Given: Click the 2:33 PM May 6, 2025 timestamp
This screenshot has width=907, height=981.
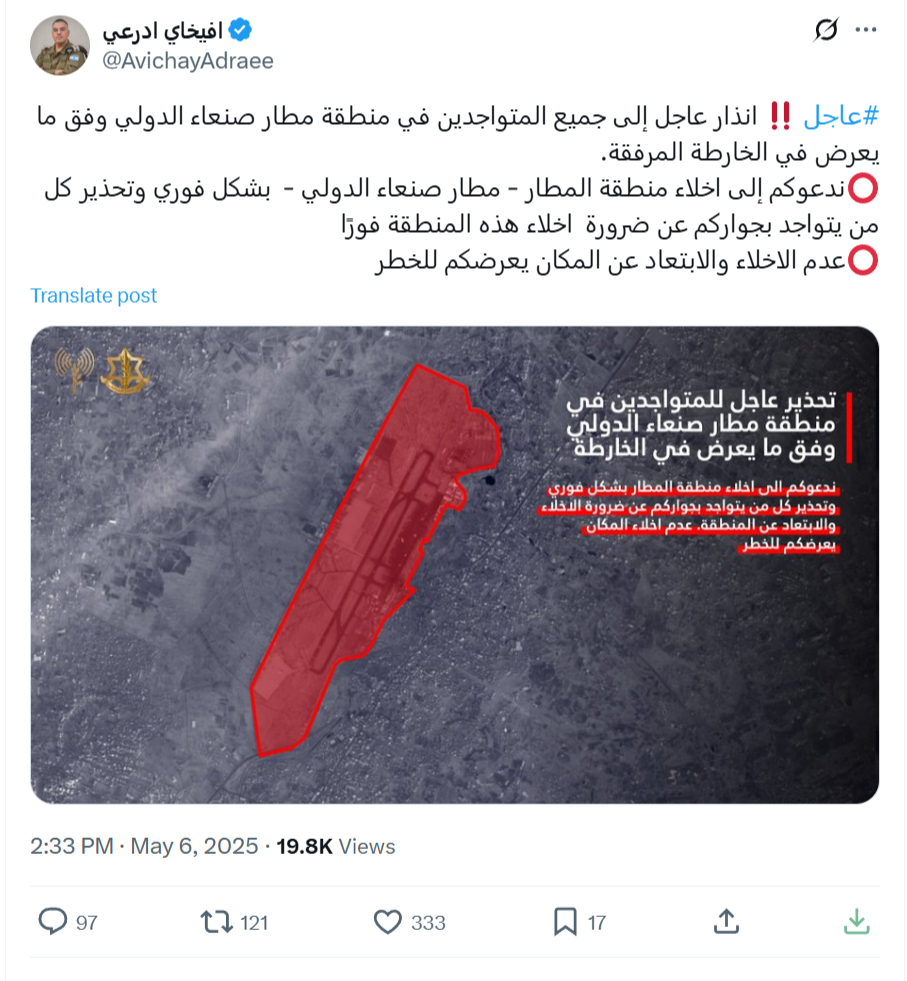Looking at the screenshot, I should click(x=144, y=846).
